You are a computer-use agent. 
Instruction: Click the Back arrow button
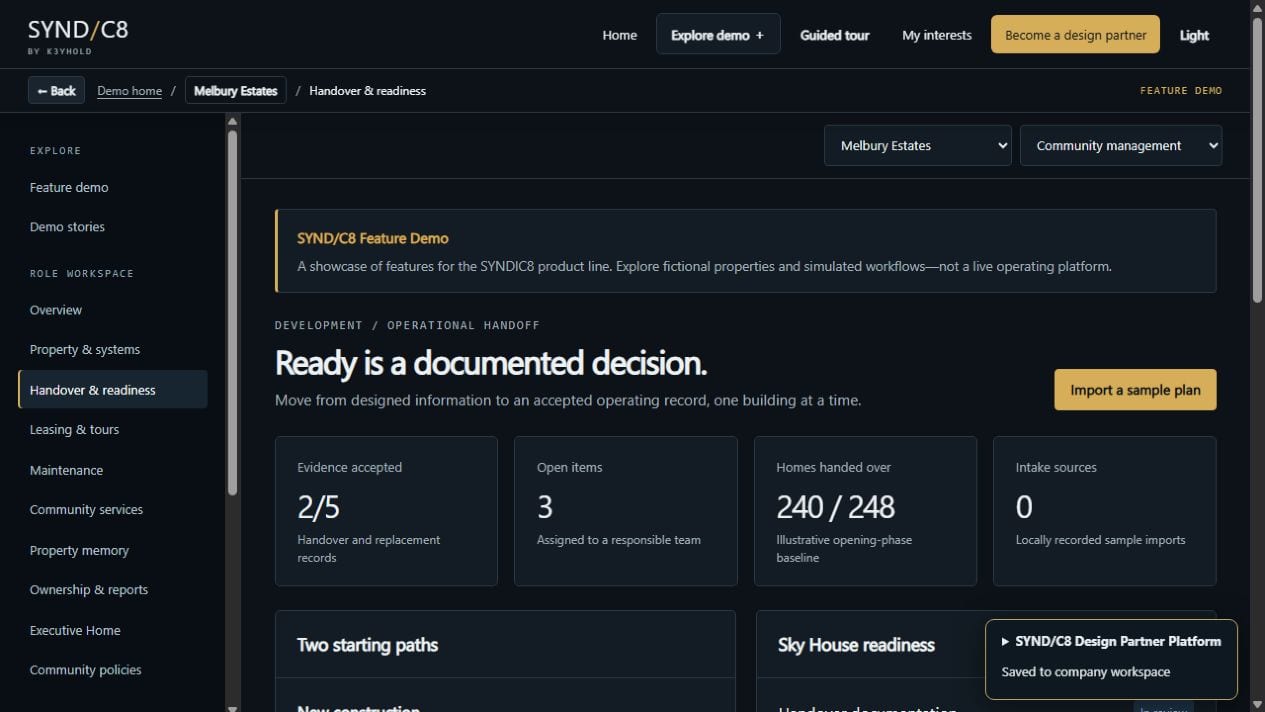(56, 90)
